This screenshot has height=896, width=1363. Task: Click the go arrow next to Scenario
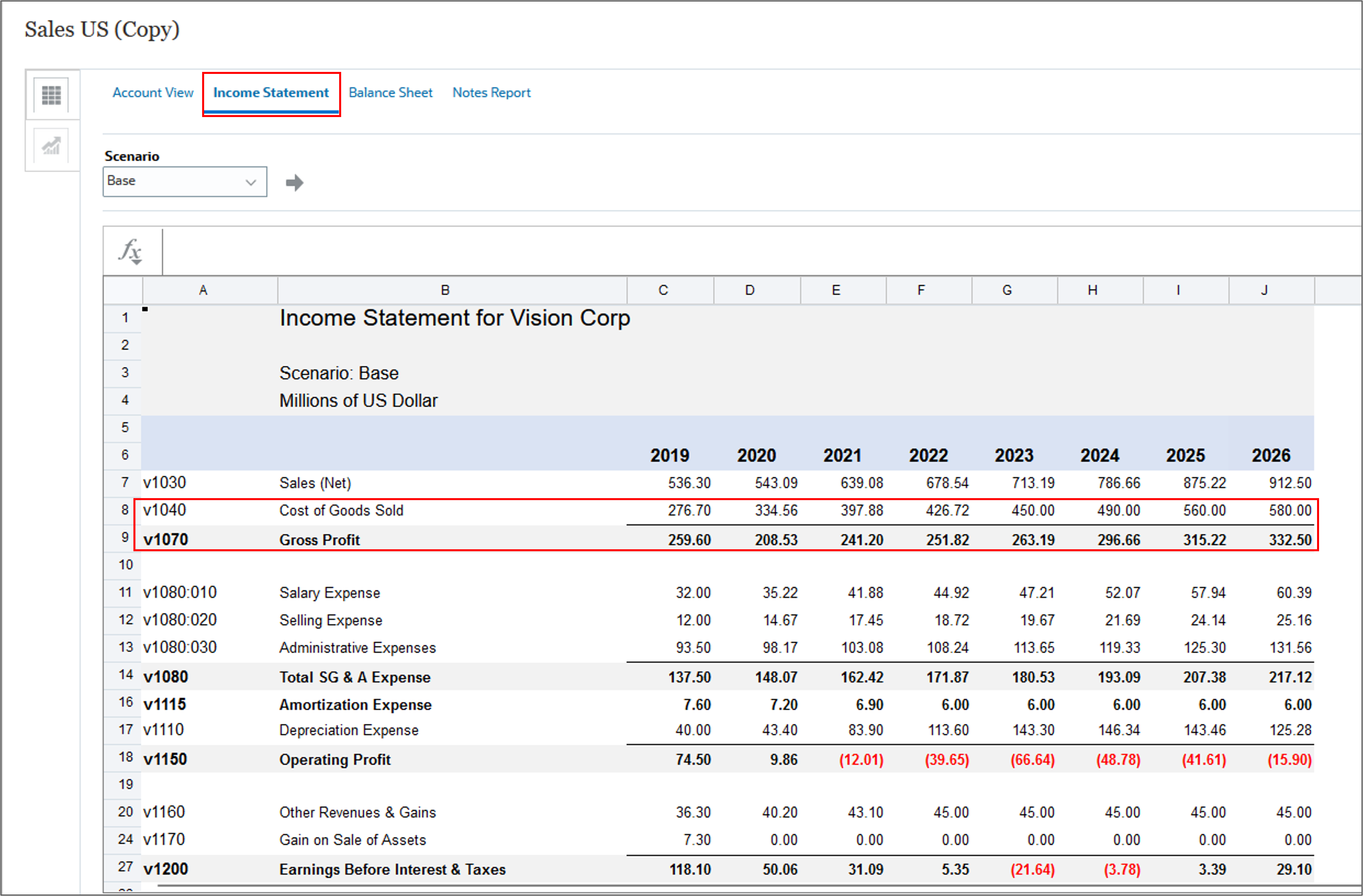(x=294, y=183)
